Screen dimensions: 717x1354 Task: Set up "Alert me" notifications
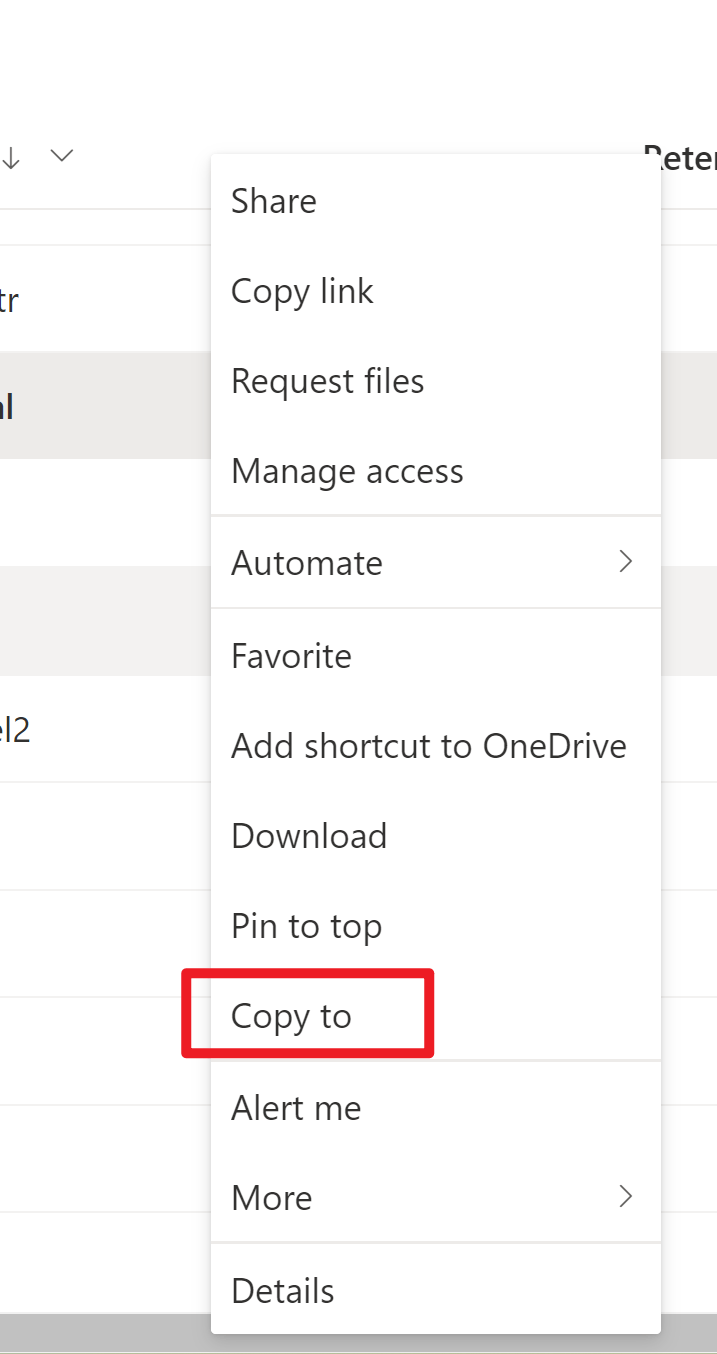point(296,1107)
